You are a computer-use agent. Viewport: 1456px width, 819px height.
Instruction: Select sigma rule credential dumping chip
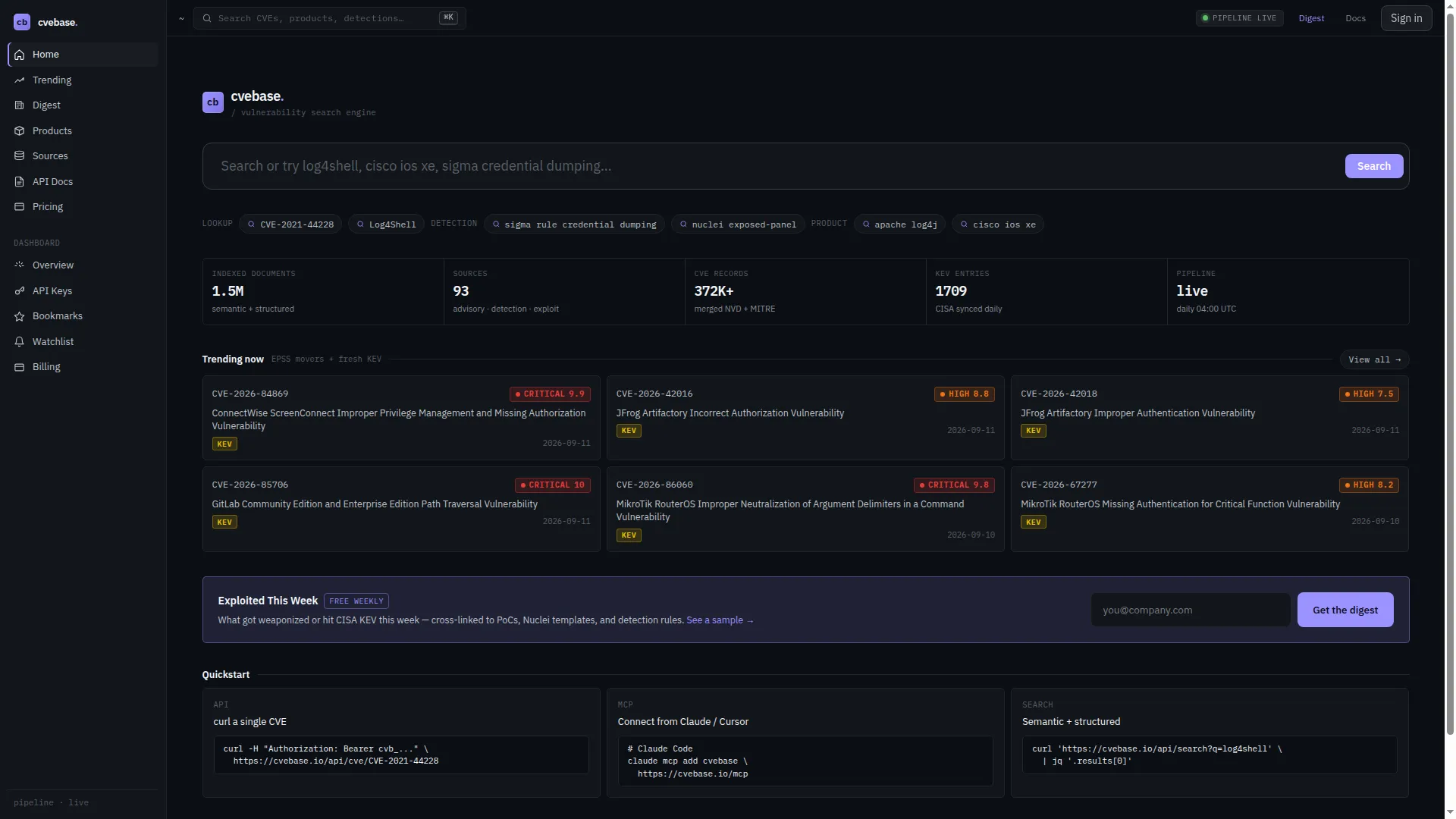tap(574, 224)
